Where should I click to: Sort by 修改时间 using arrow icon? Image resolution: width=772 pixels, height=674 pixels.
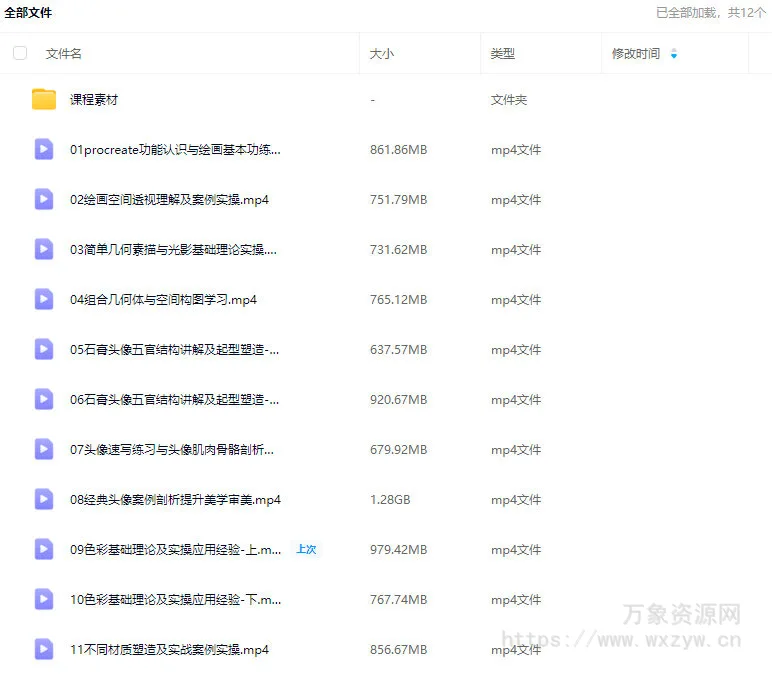(674, 54)
